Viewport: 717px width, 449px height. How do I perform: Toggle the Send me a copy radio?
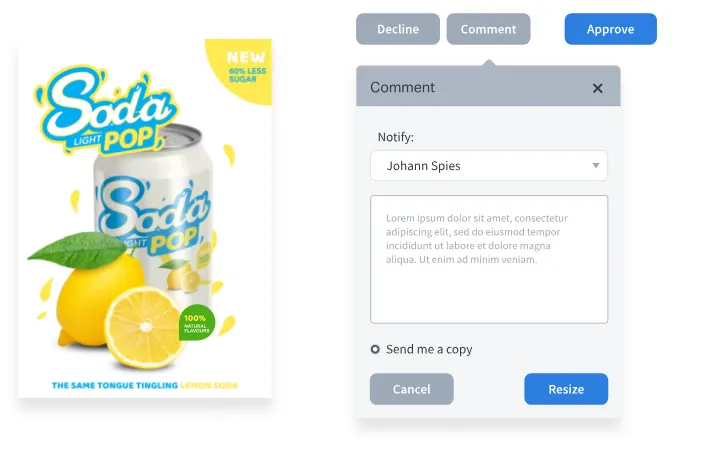click(x=375, y=349)
